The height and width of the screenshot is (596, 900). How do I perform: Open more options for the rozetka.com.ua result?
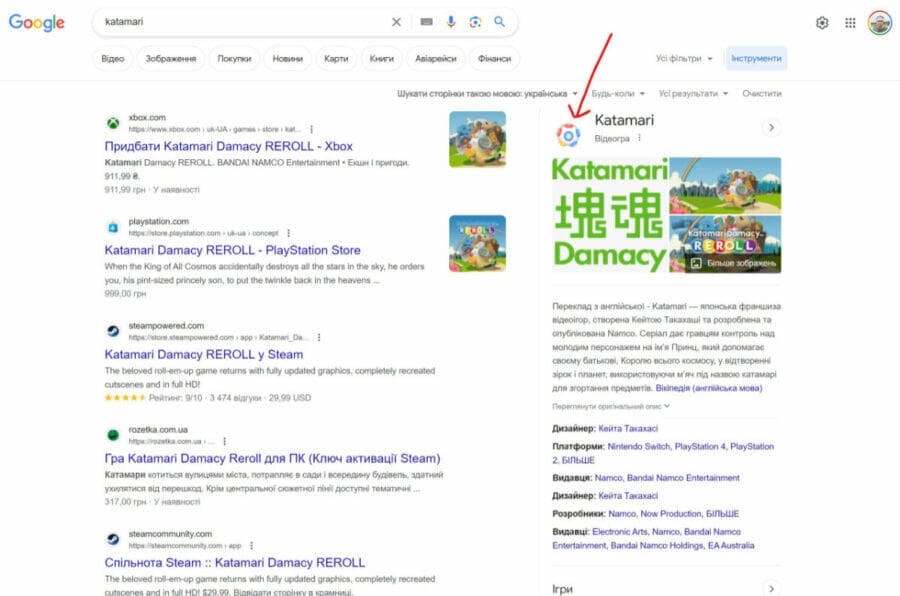[225, 442]
